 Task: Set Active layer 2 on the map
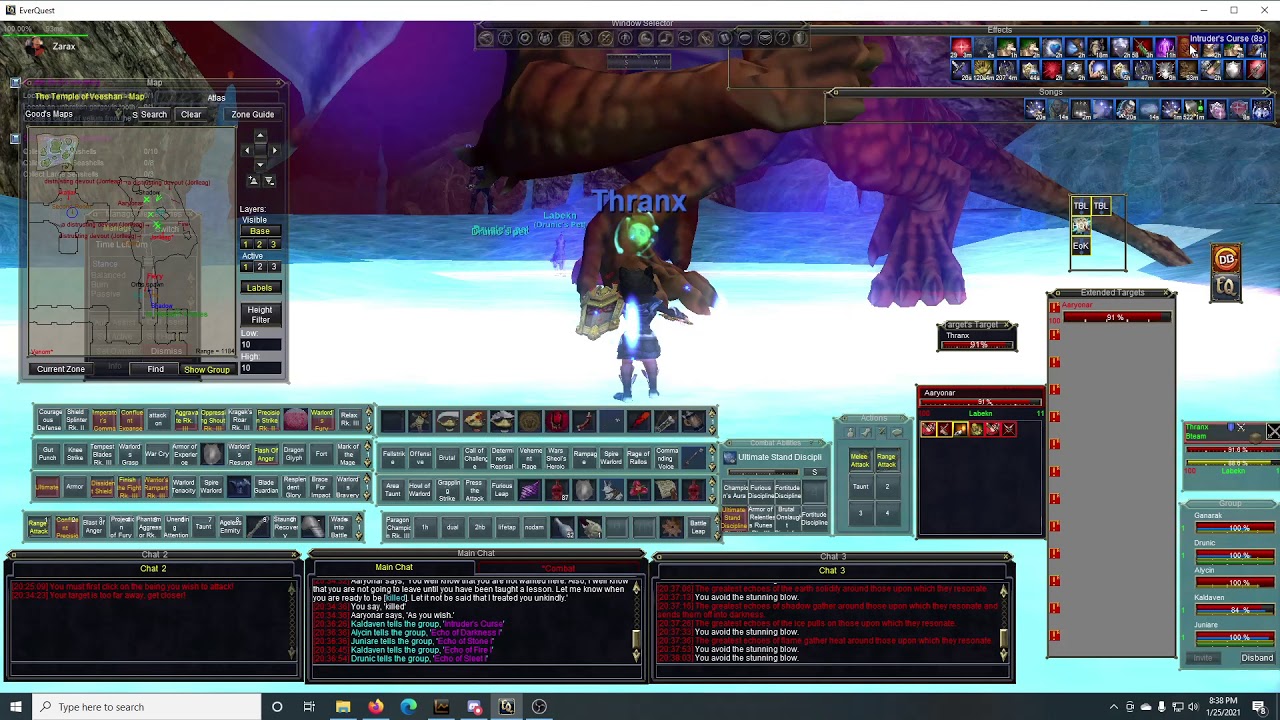point(259,267)
